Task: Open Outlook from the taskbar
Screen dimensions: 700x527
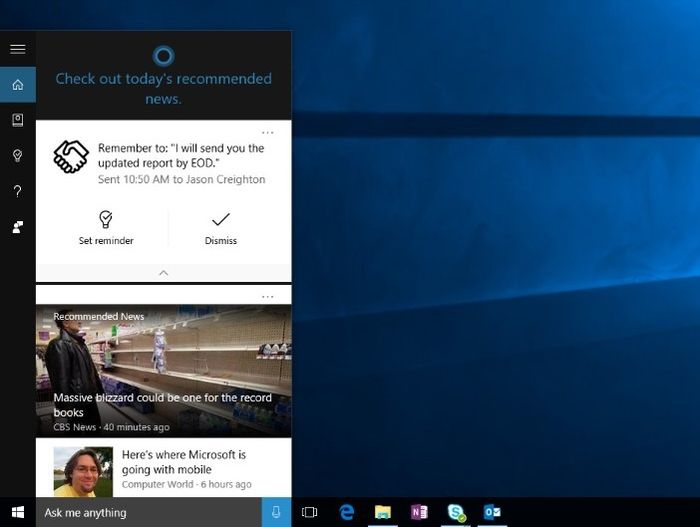Action: click(492, 512)
